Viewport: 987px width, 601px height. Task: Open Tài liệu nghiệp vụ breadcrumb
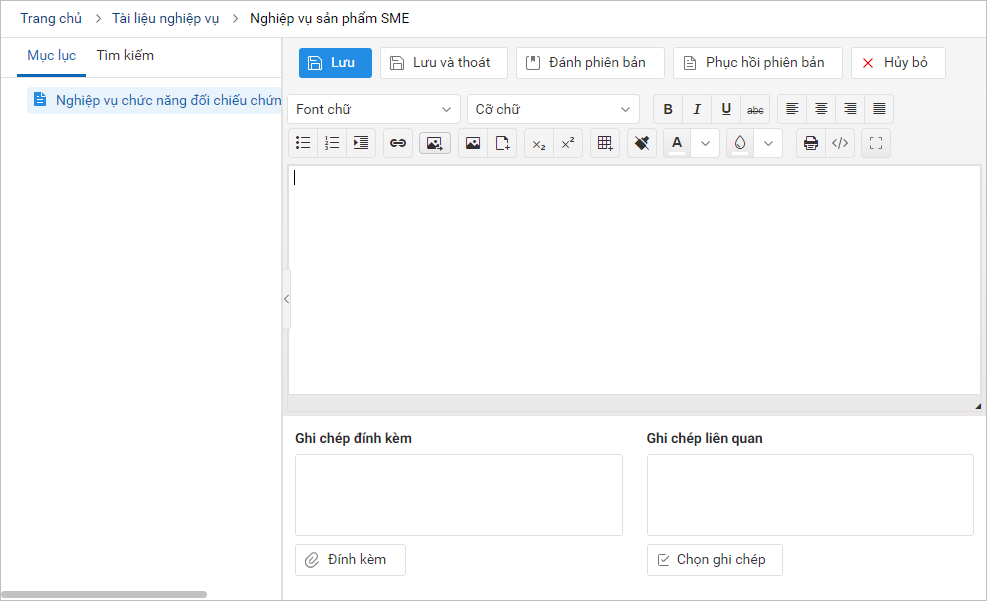(166, 18)
